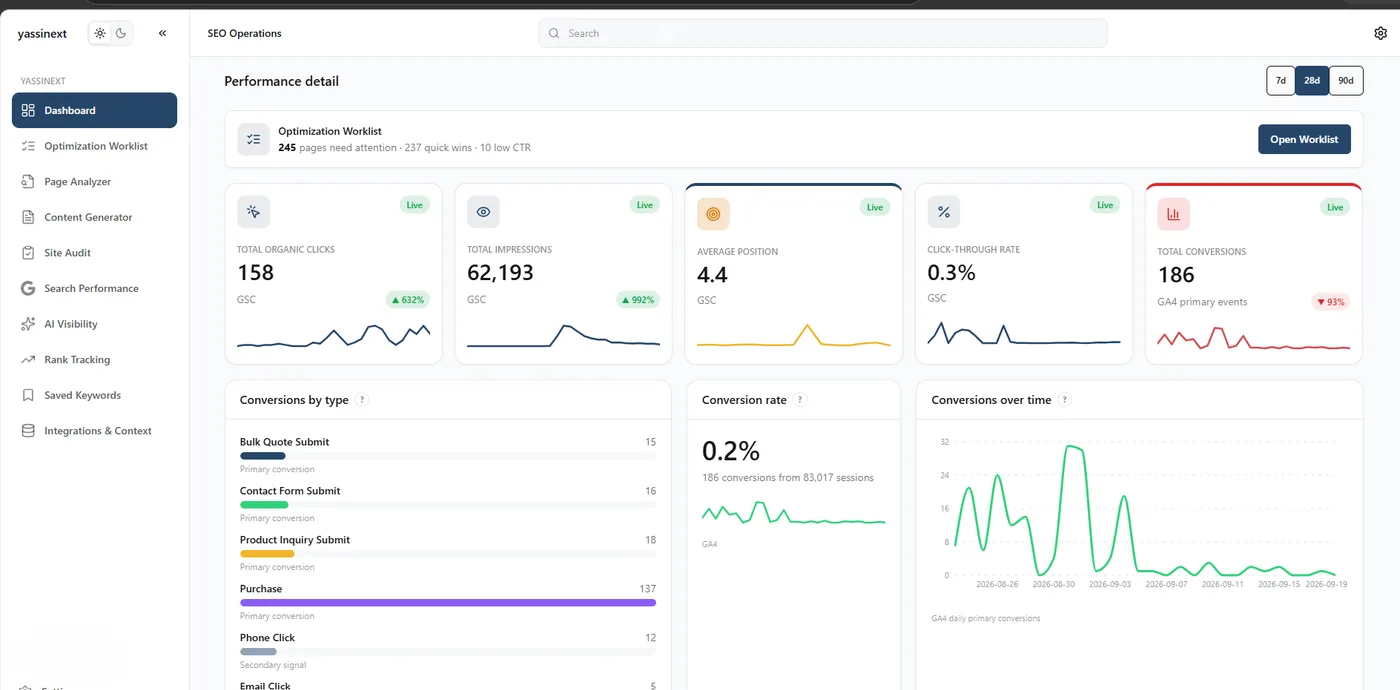Open Saved Keywords
Image resolution: width=1400 pixels, height=690 pixels.
(94, 395)
